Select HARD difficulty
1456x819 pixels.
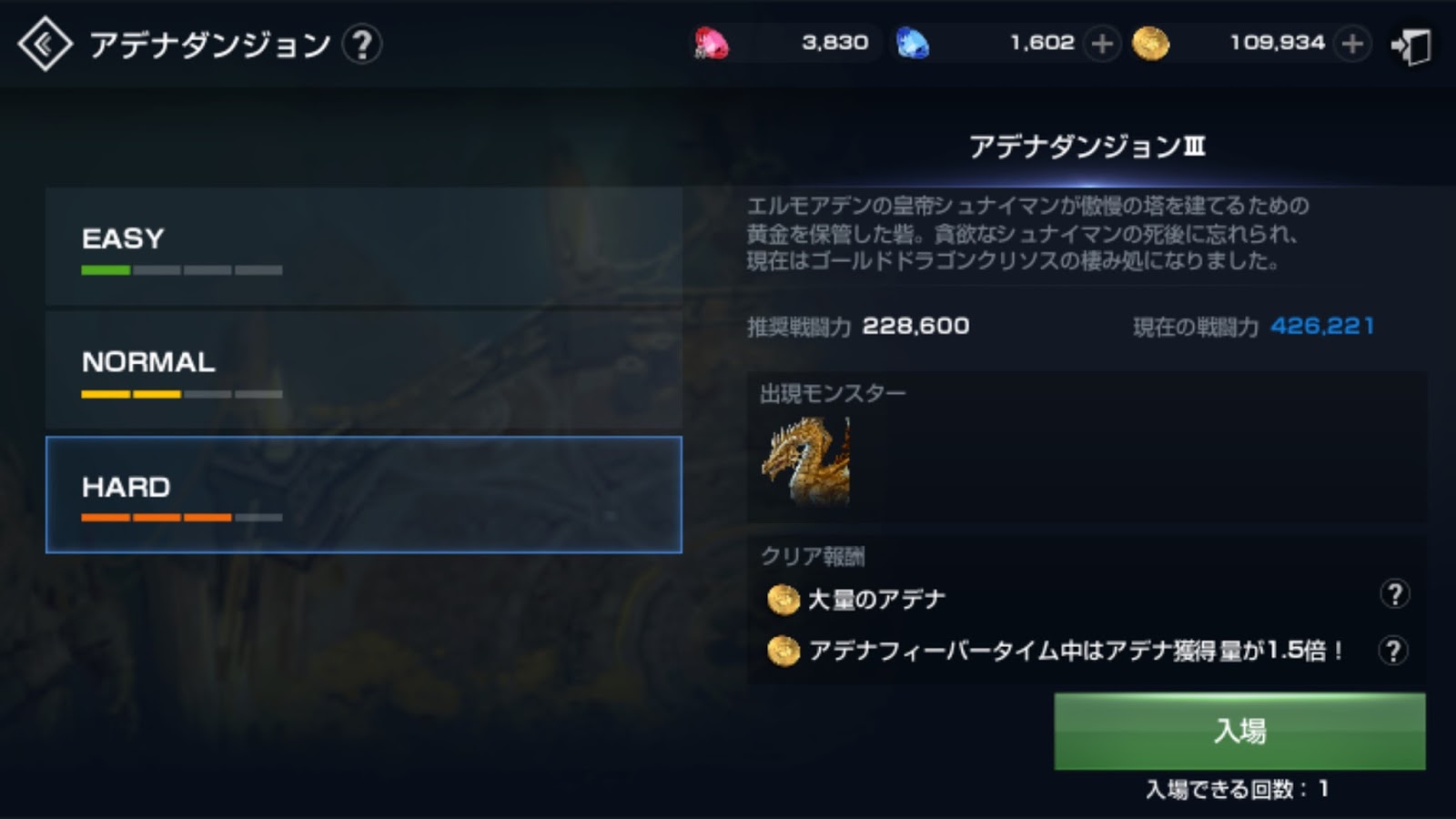click(x=364, y=494)
